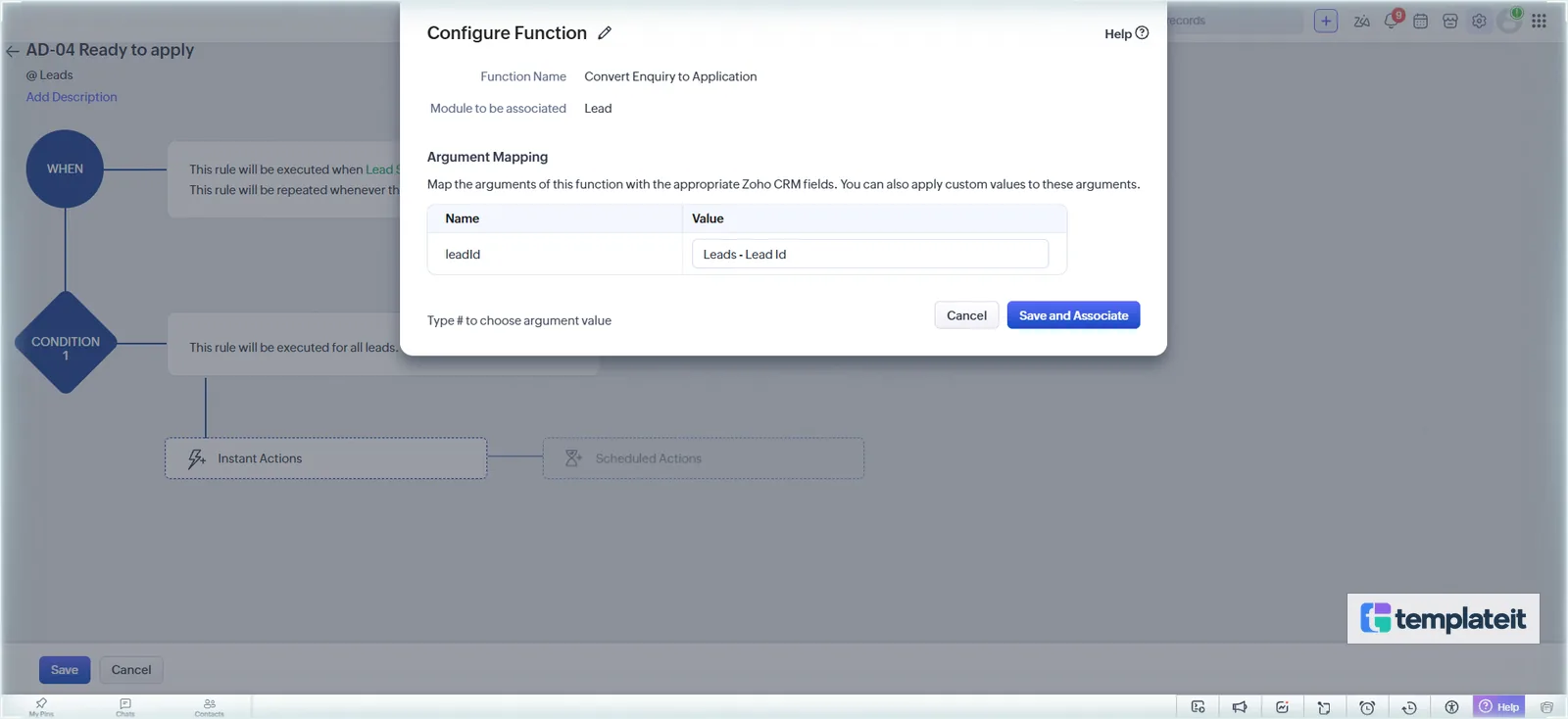Open the apps grid launcher
Viewport: 1568px width, 719px height.
[1539, 21]
